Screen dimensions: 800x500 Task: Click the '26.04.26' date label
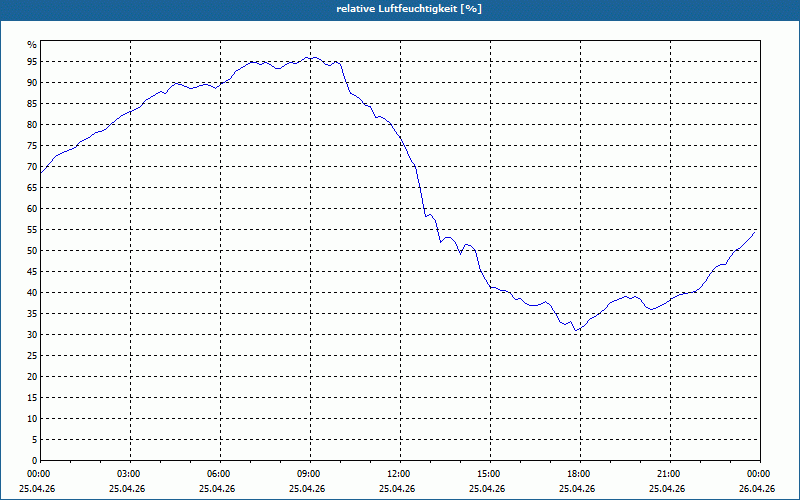coord(758,489)
